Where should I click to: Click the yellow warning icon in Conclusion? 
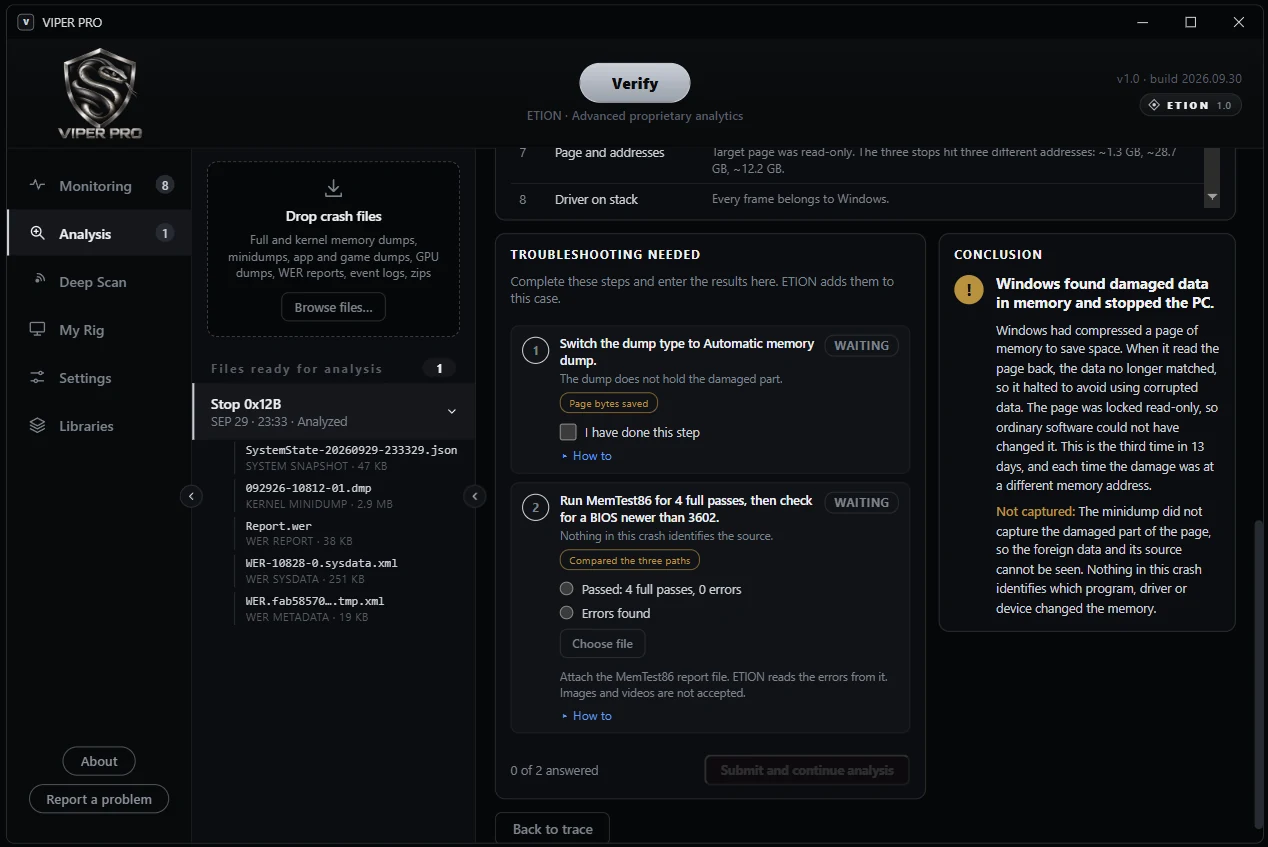968,290
